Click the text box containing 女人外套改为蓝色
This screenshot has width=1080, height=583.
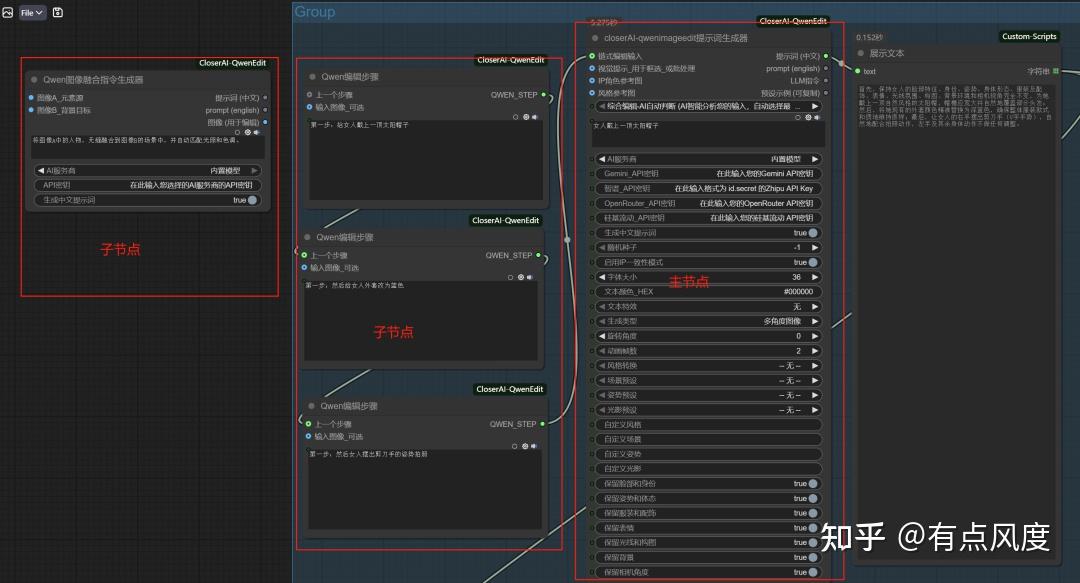[421, 320]
